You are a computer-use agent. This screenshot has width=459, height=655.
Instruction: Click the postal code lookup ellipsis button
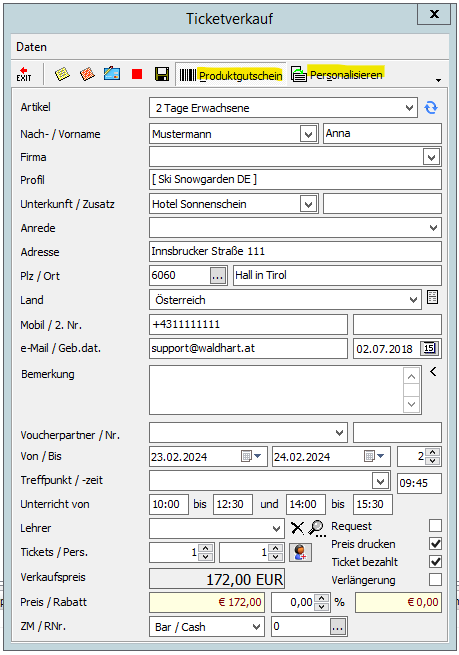[x=218, y=276]
